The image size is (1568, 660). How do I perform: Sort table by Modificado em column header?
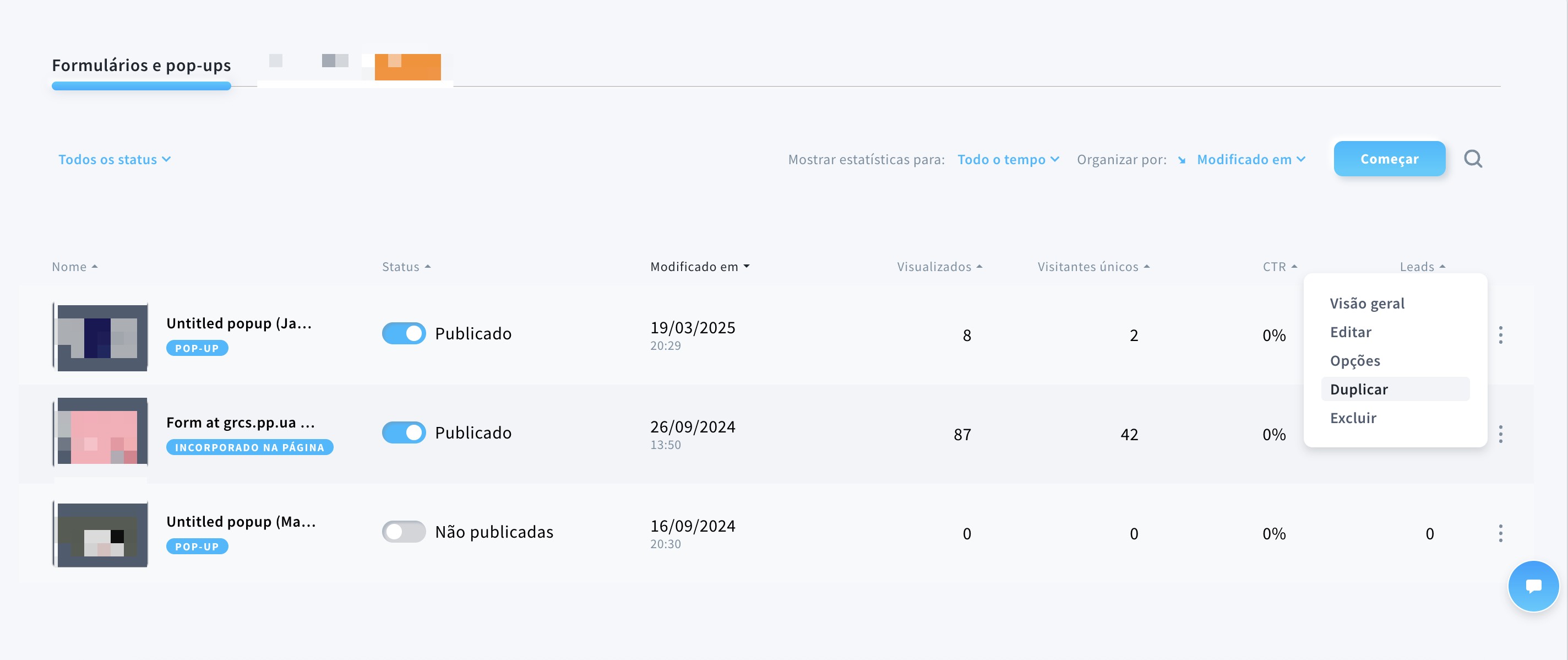coord(700,267)
